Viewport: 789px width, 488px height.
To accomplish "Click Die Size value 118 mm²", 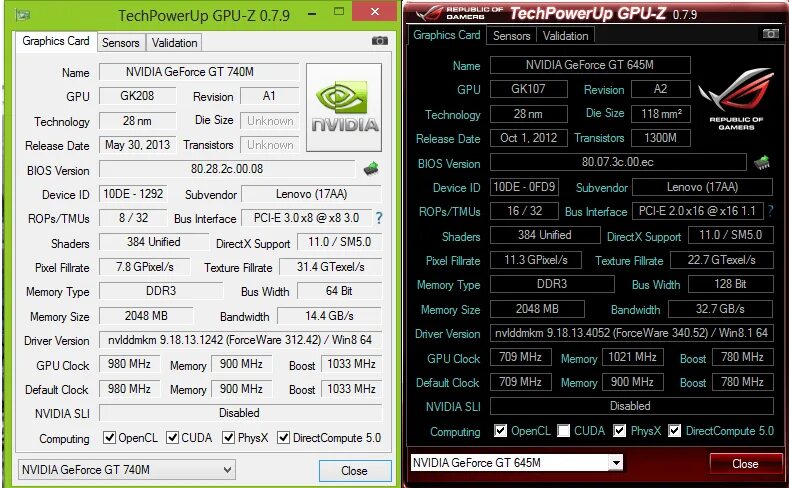I will [661, 114].
